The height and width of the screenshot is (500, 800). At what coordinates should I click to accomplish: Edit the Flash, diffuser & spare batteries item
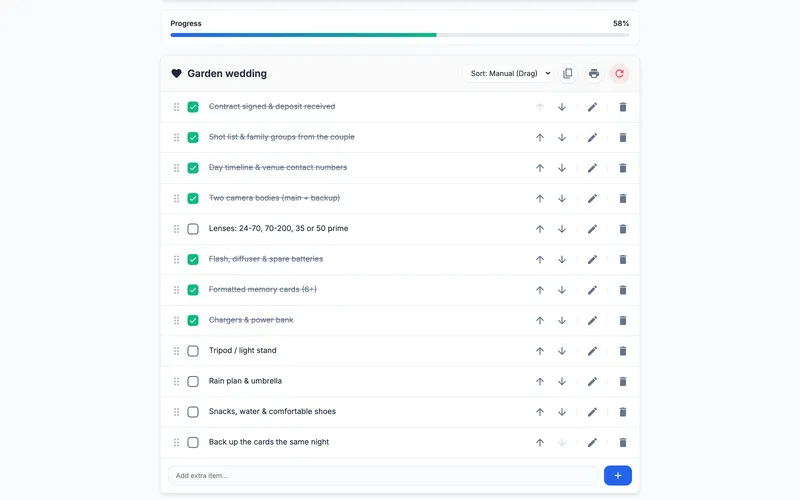pyautogui.click(x=592, y=259)
